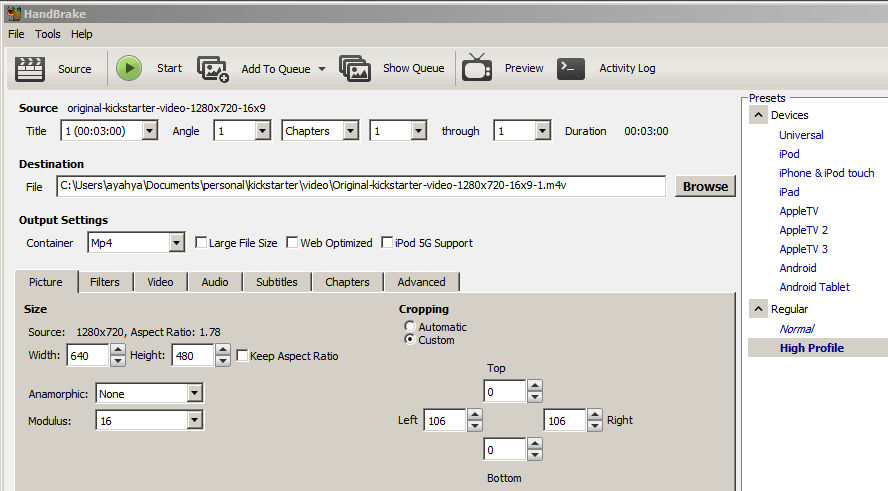The height and width of the screenshot is (491, 888).
Task: Open the Help menu
Action: click(82, 34)
